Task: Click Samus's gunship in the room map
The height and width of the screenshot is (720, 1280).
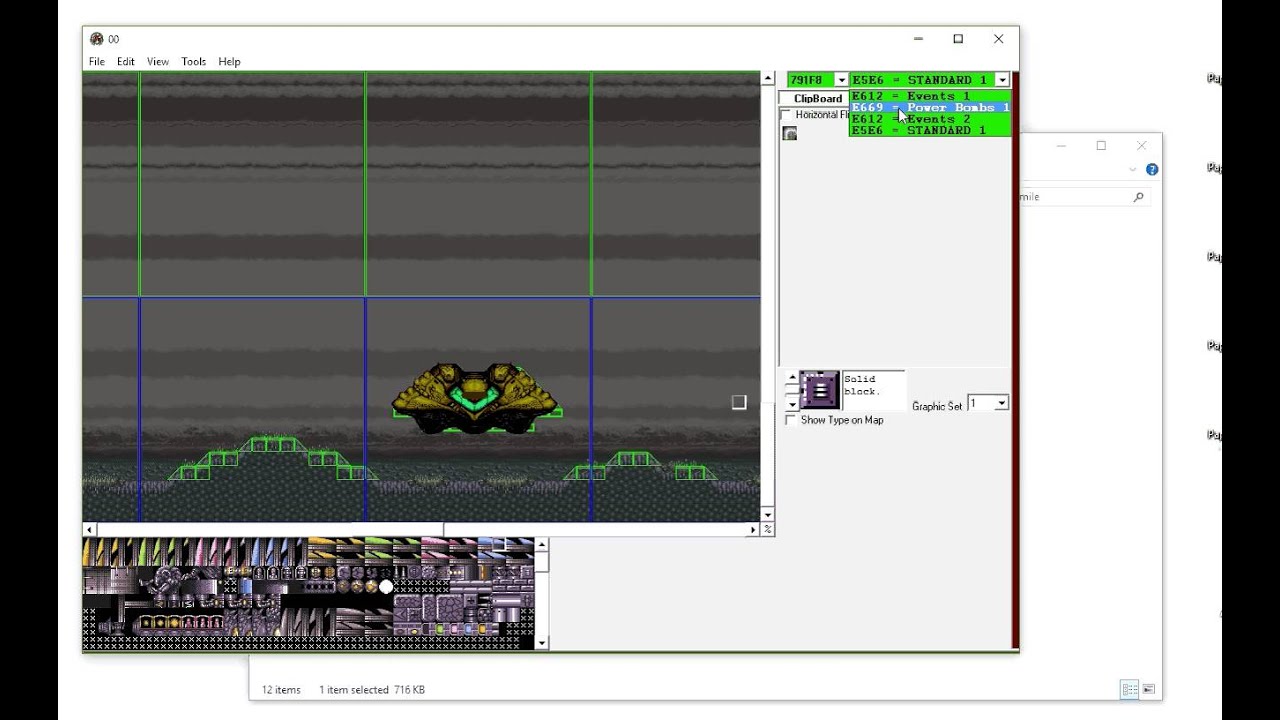Action: [x=475, y=398]
